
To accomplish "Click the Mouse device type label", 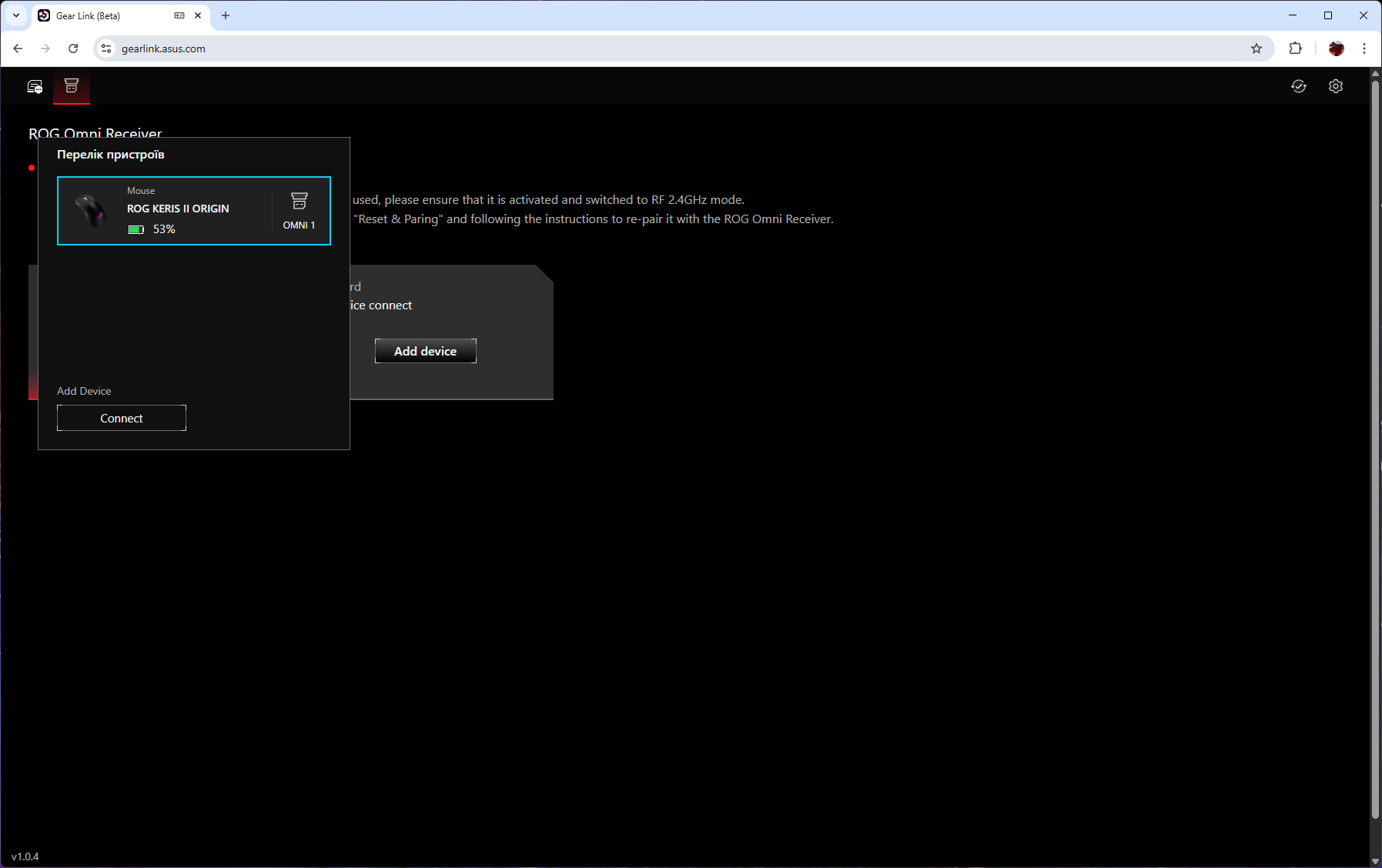I will pos(141,191).
